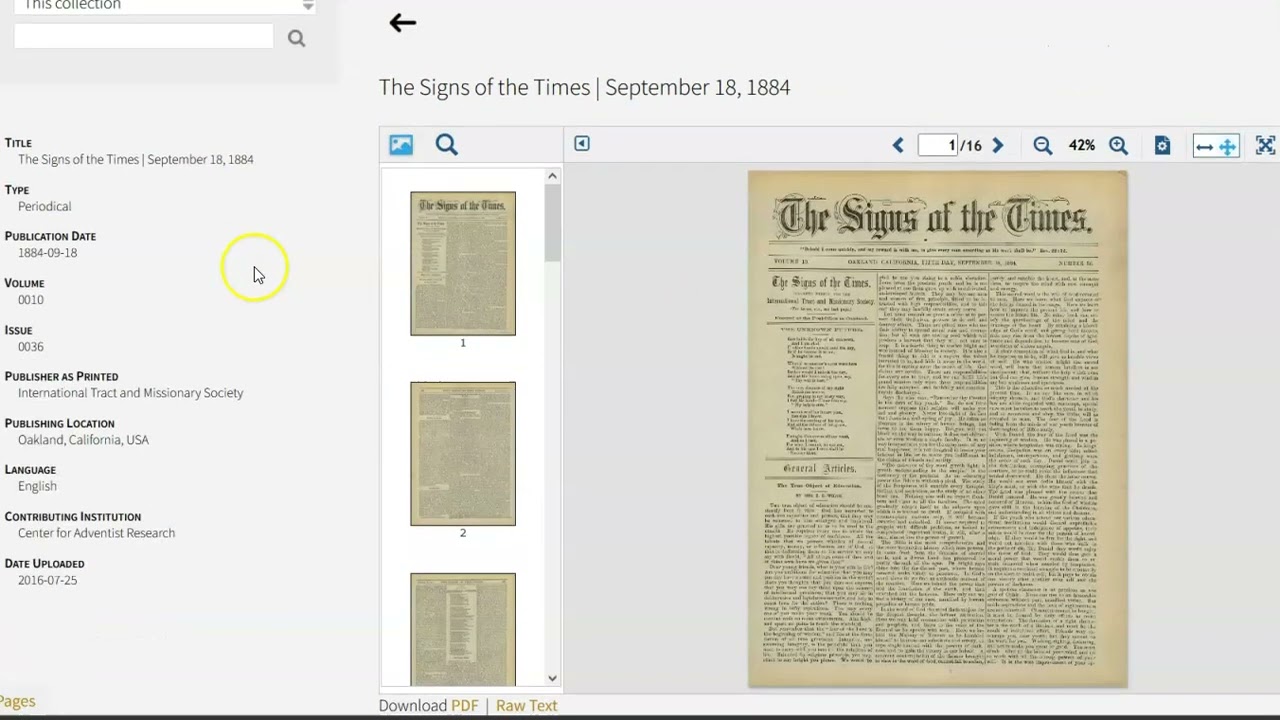Click International Tract and Missionary Society text

pos(130,393)
